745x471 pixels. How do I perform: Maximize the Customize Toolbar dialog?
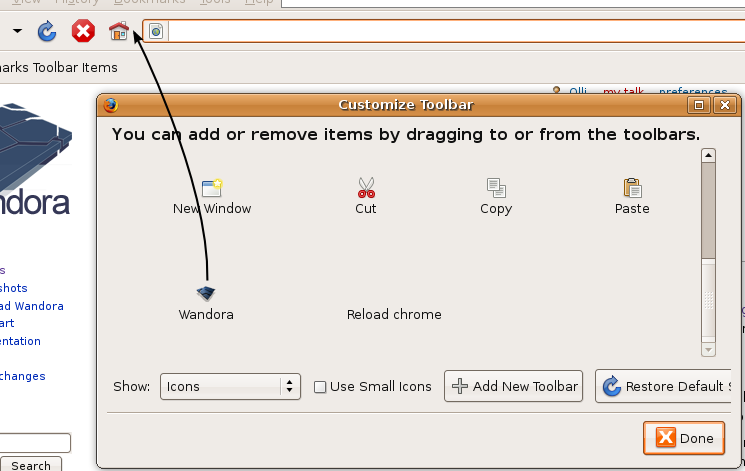[x=699, y=105]
